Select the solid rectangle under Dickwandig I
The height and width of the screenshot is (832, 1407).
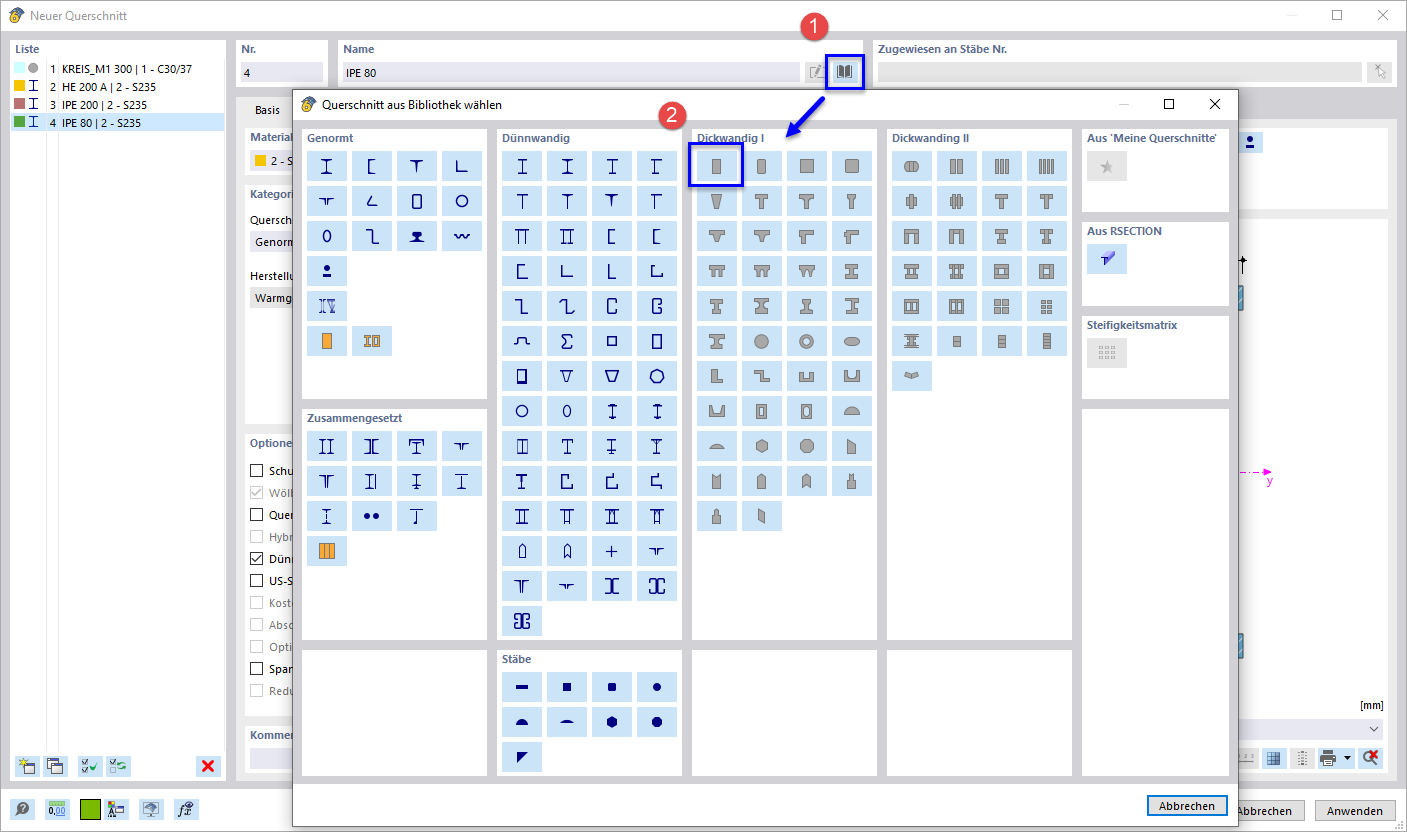(717, 166)
